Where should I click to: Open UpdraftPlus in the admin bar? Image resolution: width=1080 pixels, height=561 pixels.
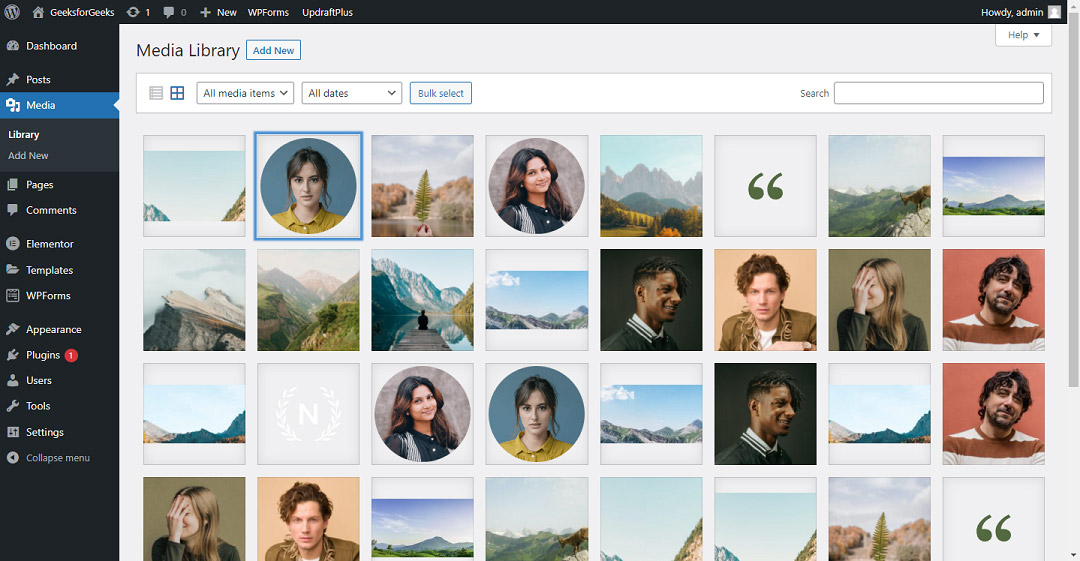[327, 12]
